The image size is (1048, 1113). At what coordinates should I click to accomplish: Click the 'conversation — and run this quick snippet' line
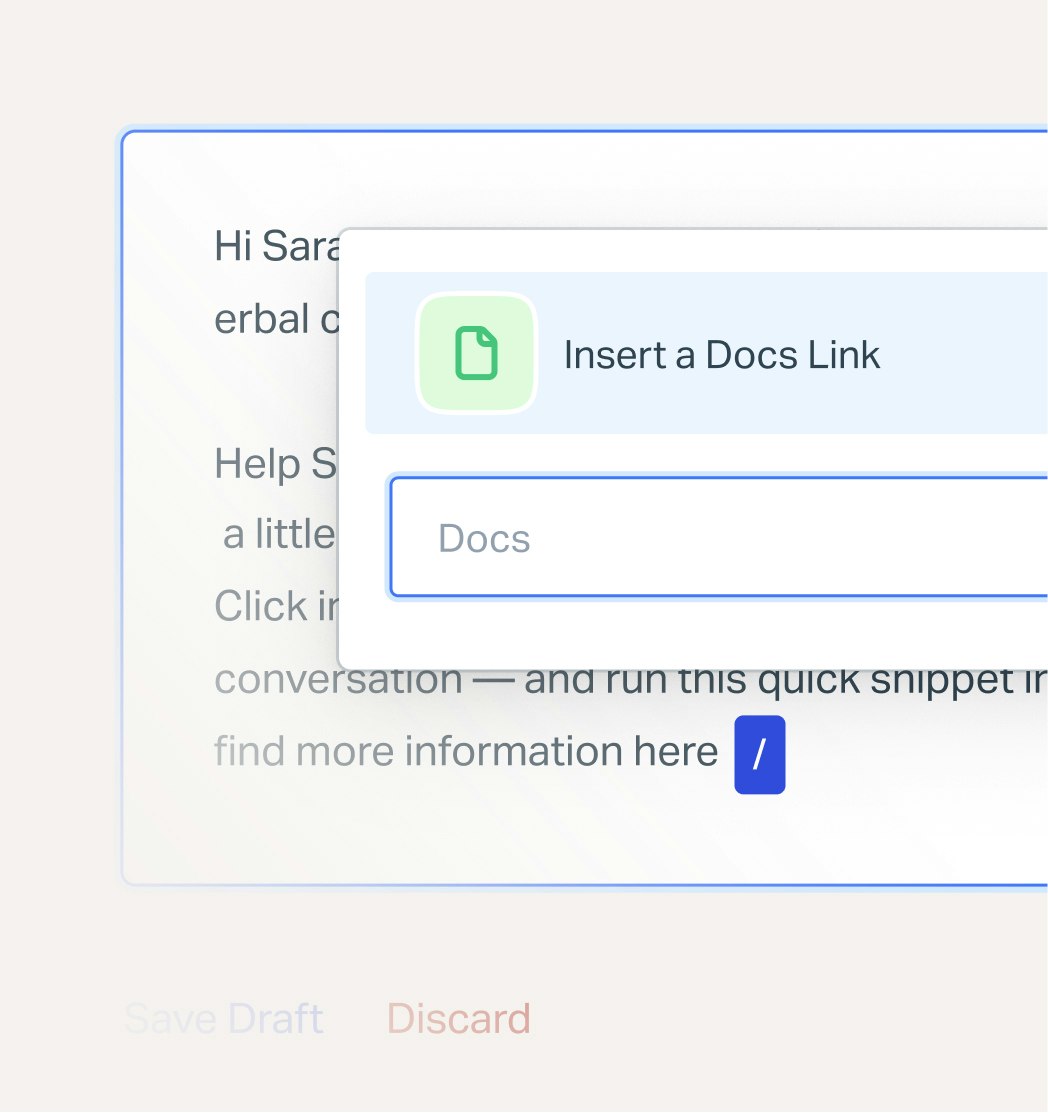[631, 681]
